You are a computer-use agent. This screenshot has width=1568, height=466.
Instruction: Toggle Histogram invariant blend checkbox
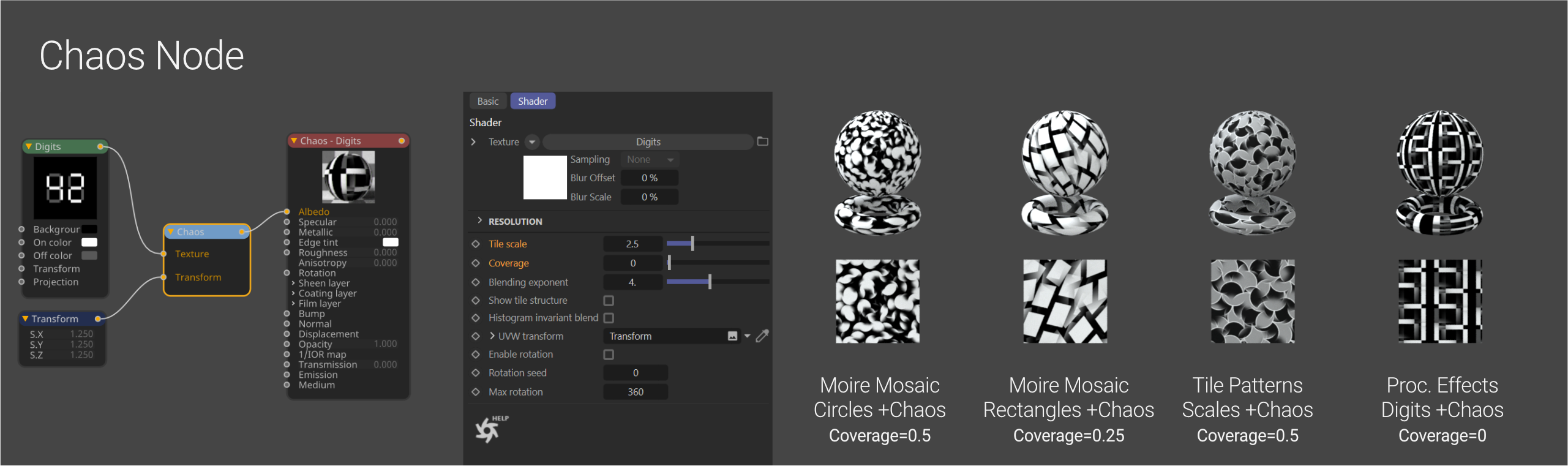pyautogui.click(x=609, y=318)
